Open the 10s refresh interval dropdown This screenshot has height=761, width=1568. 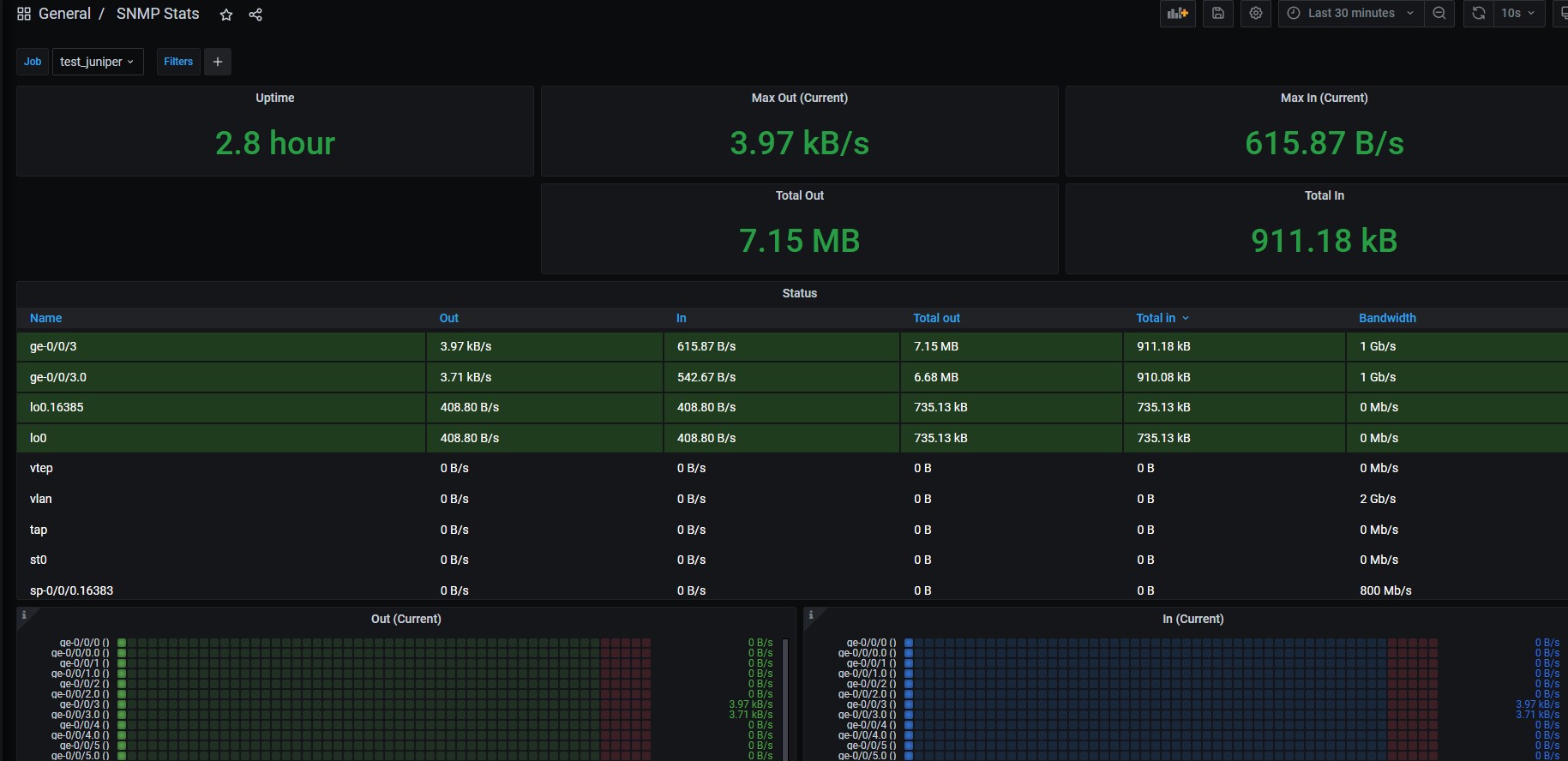tap(1517, 14)
